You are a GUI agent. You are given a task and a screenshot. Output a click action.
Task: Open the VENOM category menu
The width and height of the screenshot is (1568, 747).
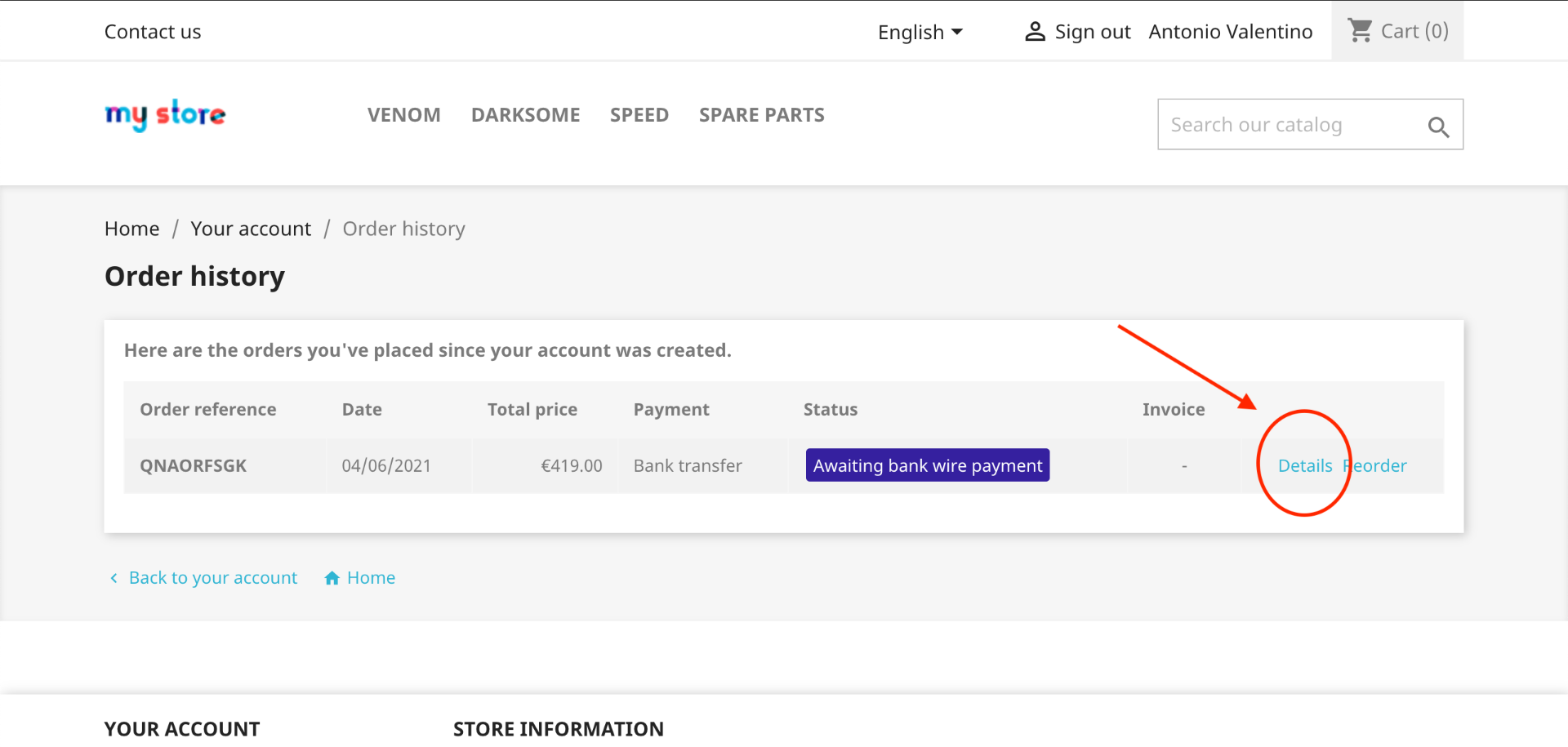pos(403,115)
